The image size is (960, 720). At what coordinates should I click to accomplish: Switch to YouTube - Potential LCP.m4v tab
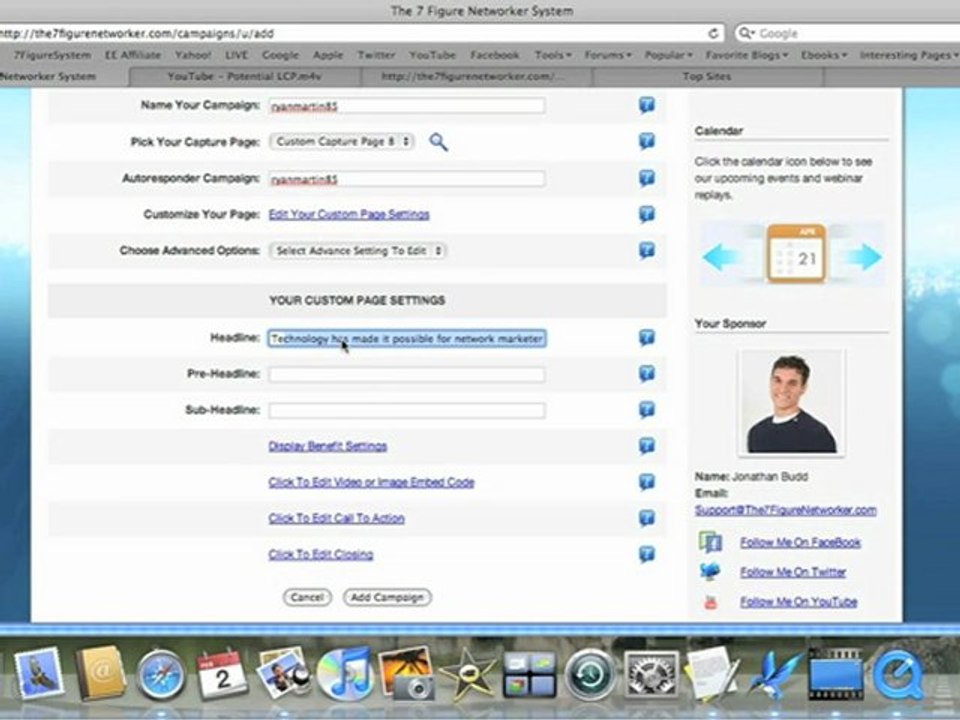click(x=245, y=77)
